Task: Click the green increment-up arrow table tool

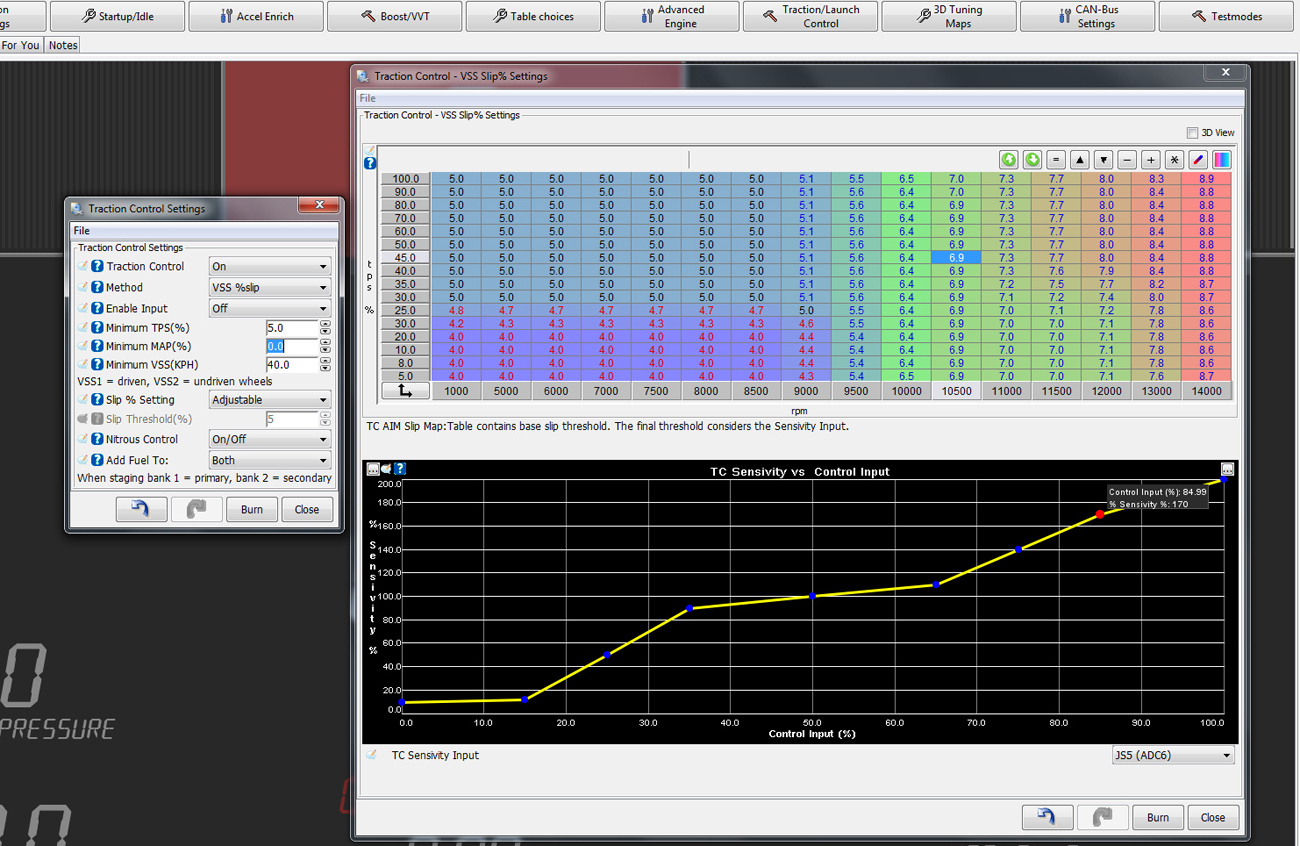Action: click(1008, 160)
